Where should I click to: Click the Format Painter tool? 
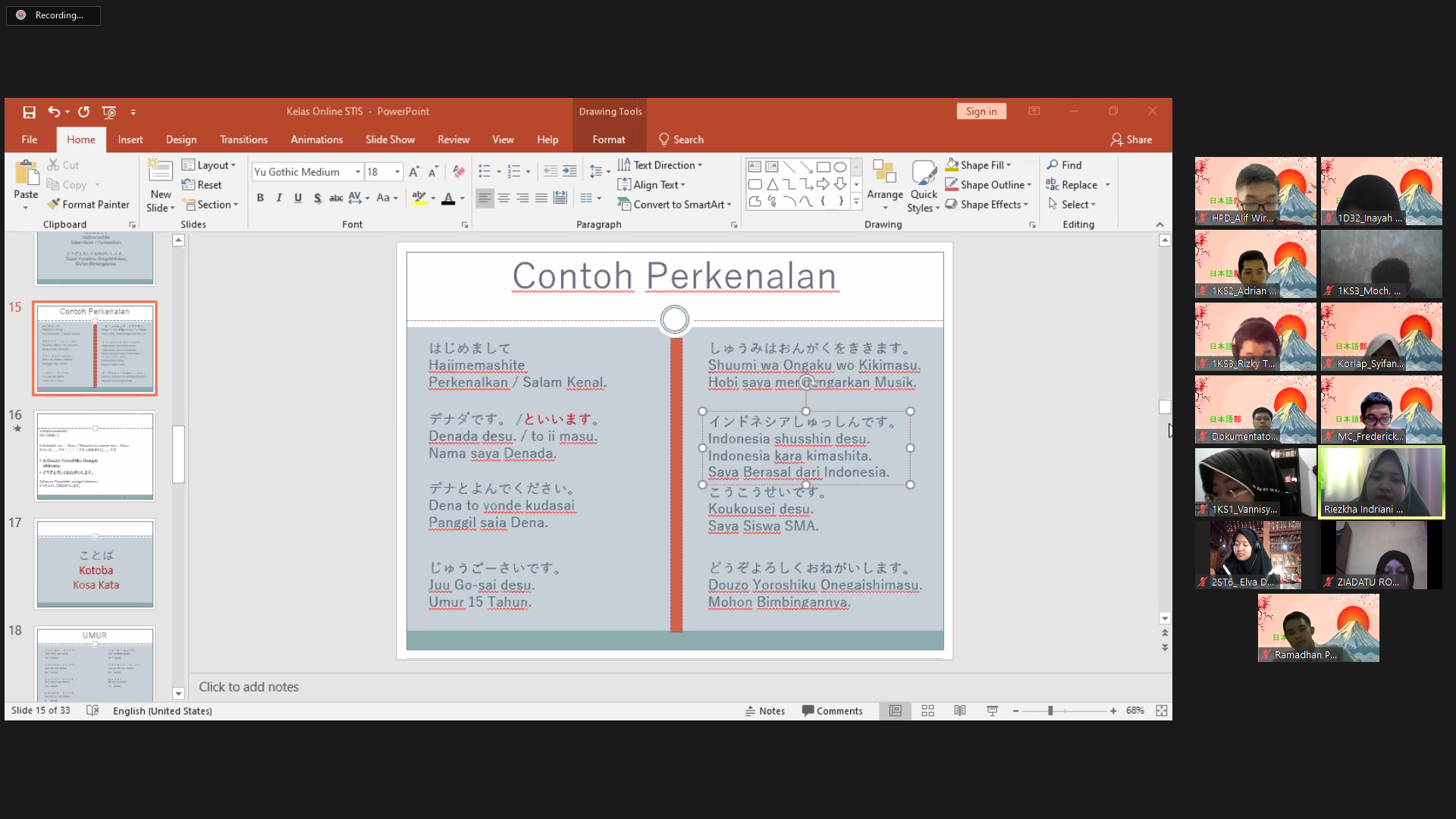88,205
